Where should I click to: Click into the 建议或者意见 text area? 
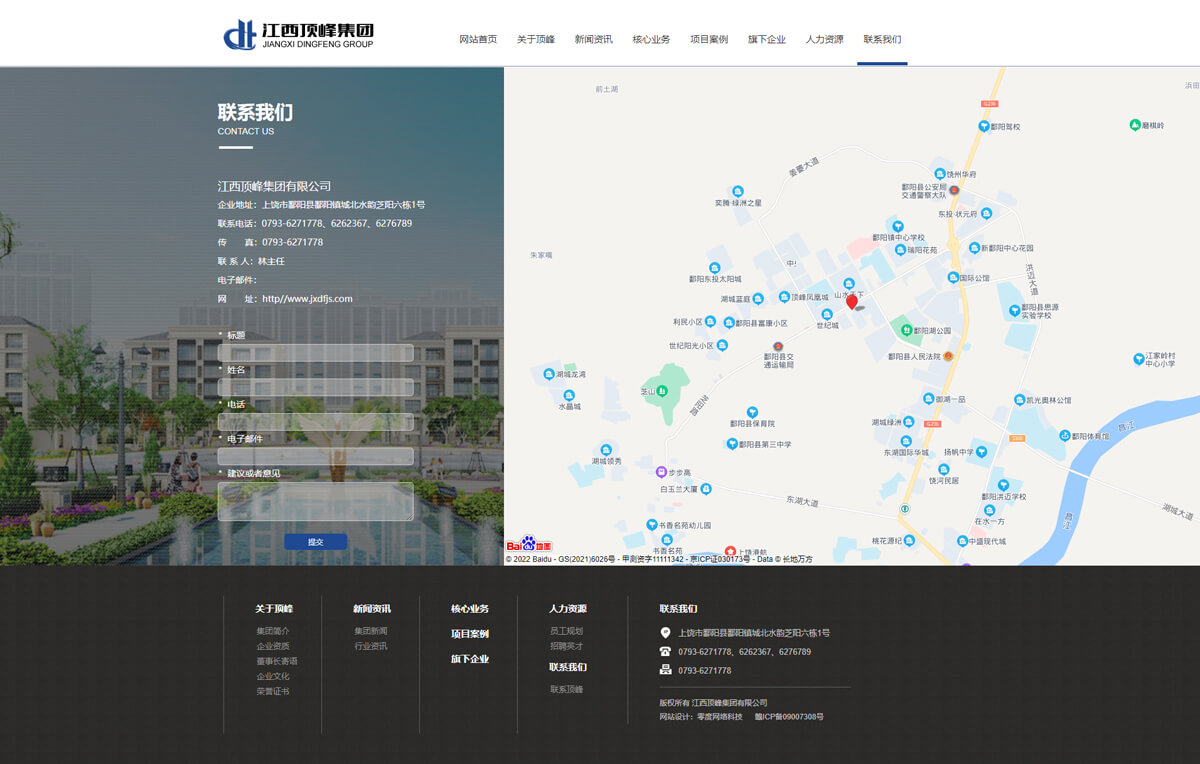click(315, 502)
